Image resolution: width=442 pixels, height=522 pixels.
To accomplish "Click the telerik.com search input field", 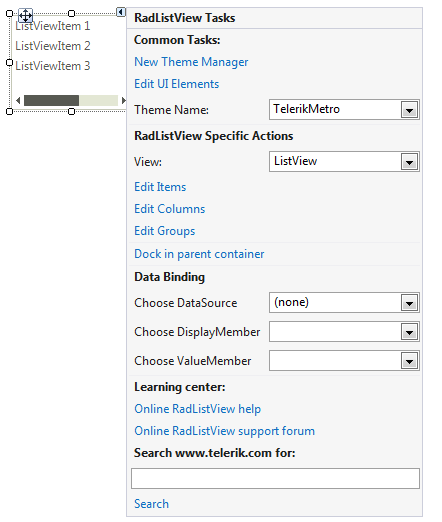I will 275,479.
